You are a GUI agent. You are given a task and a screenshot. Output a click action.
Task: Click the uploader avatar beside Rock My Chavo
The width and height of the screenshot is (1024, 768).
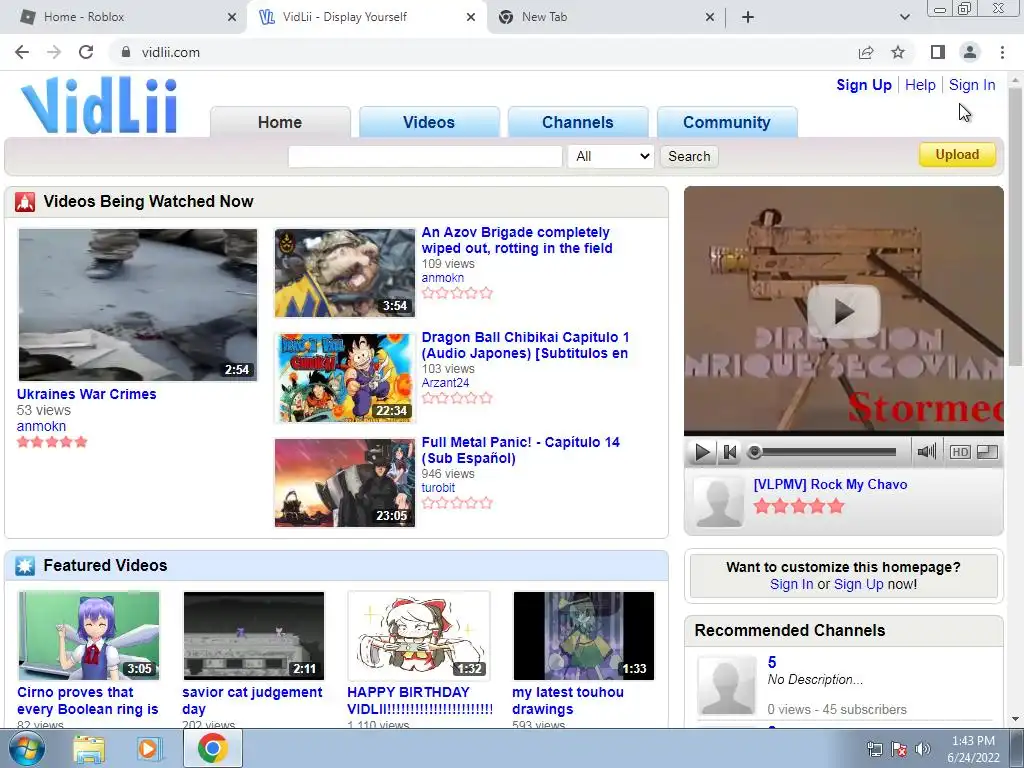[718, 502]
